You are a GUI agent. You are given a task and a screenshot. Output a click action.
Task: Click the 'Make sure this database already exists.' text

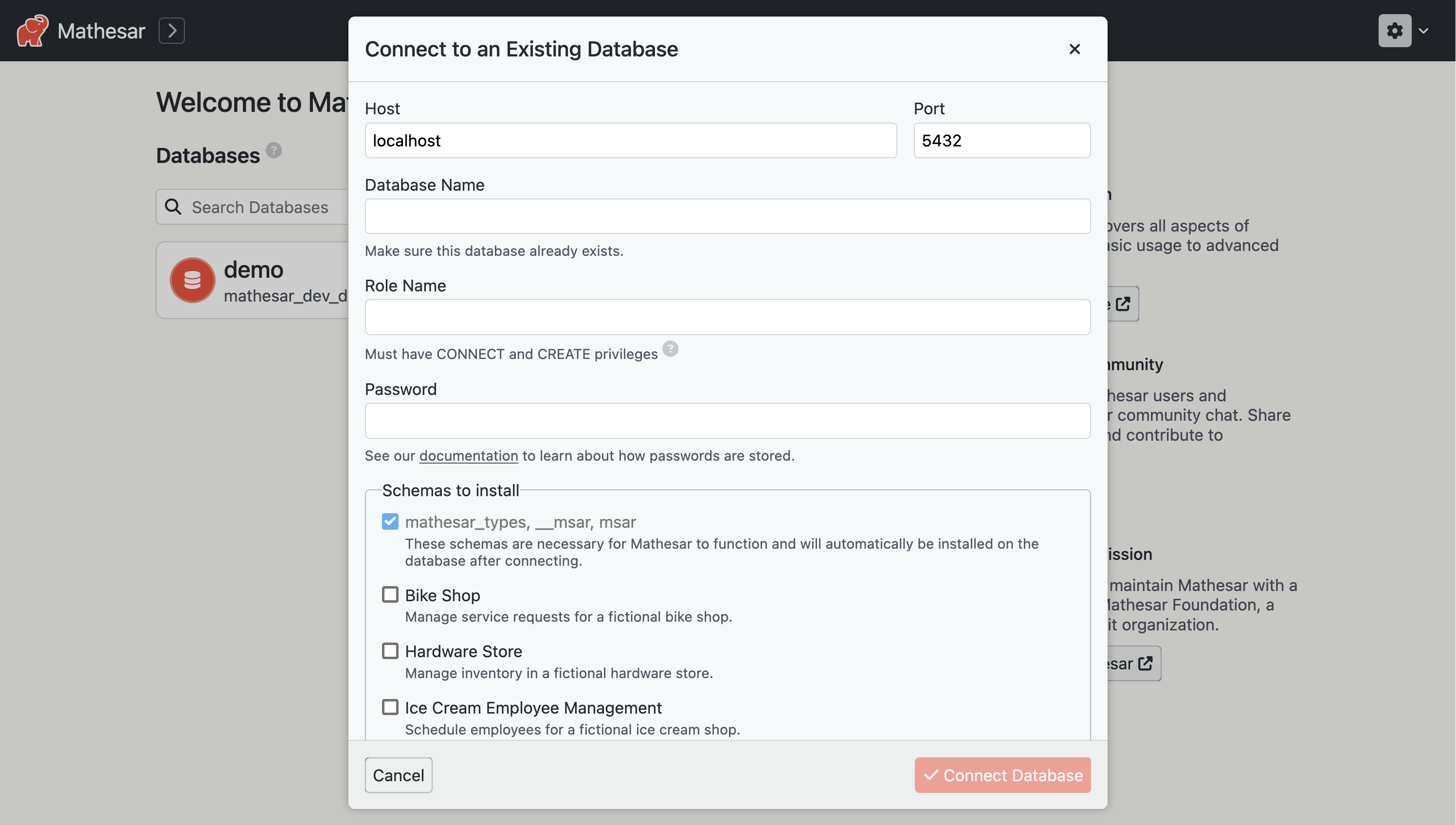[x=494, y=251]
